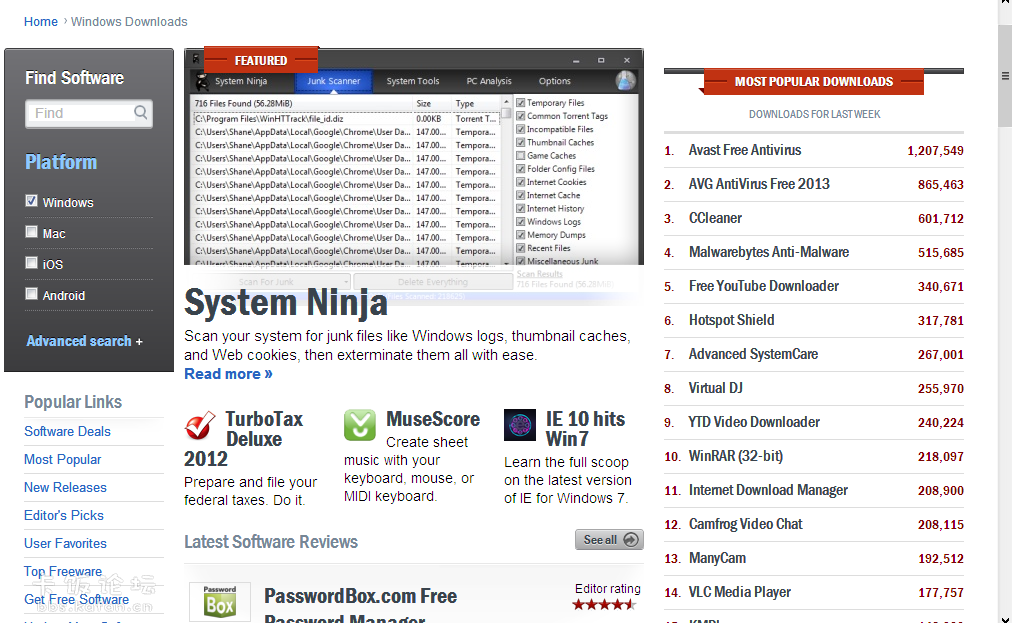Viewport: 1012px width, 623px height.
Task: Open the TurboTax Deluxe 2012 headline
Action: point(243,439)
